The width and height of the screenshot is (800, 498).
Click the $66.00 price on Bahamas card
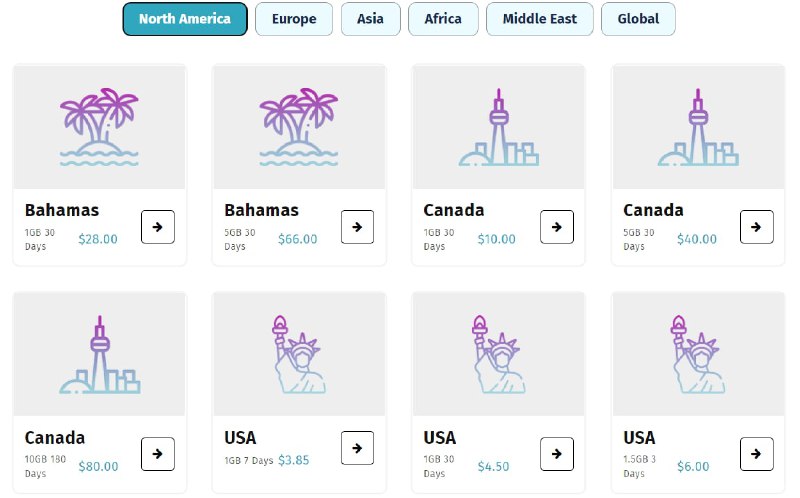[297, 239]
